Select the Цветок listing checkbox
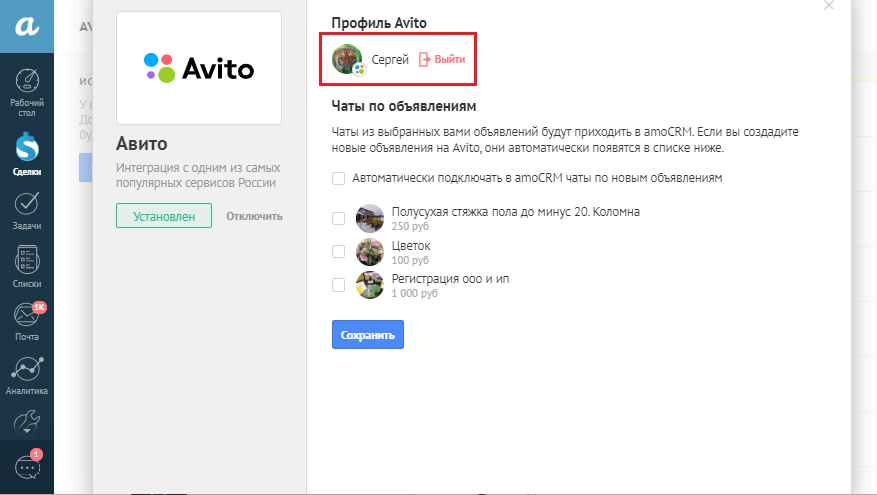877x495 pixels. coord(338,251)
